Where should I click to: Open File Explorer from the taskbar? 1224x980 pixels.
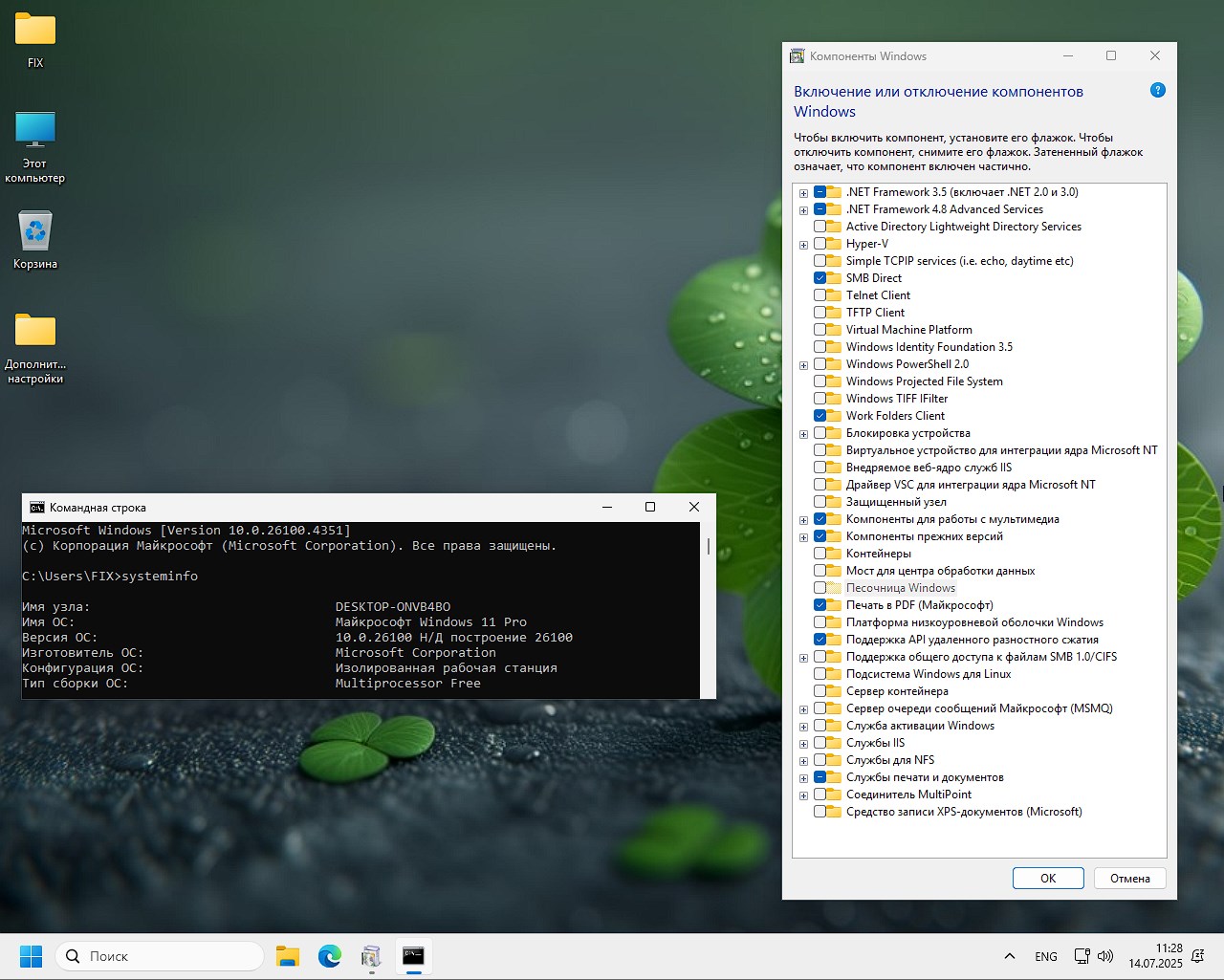coord(288,956)
